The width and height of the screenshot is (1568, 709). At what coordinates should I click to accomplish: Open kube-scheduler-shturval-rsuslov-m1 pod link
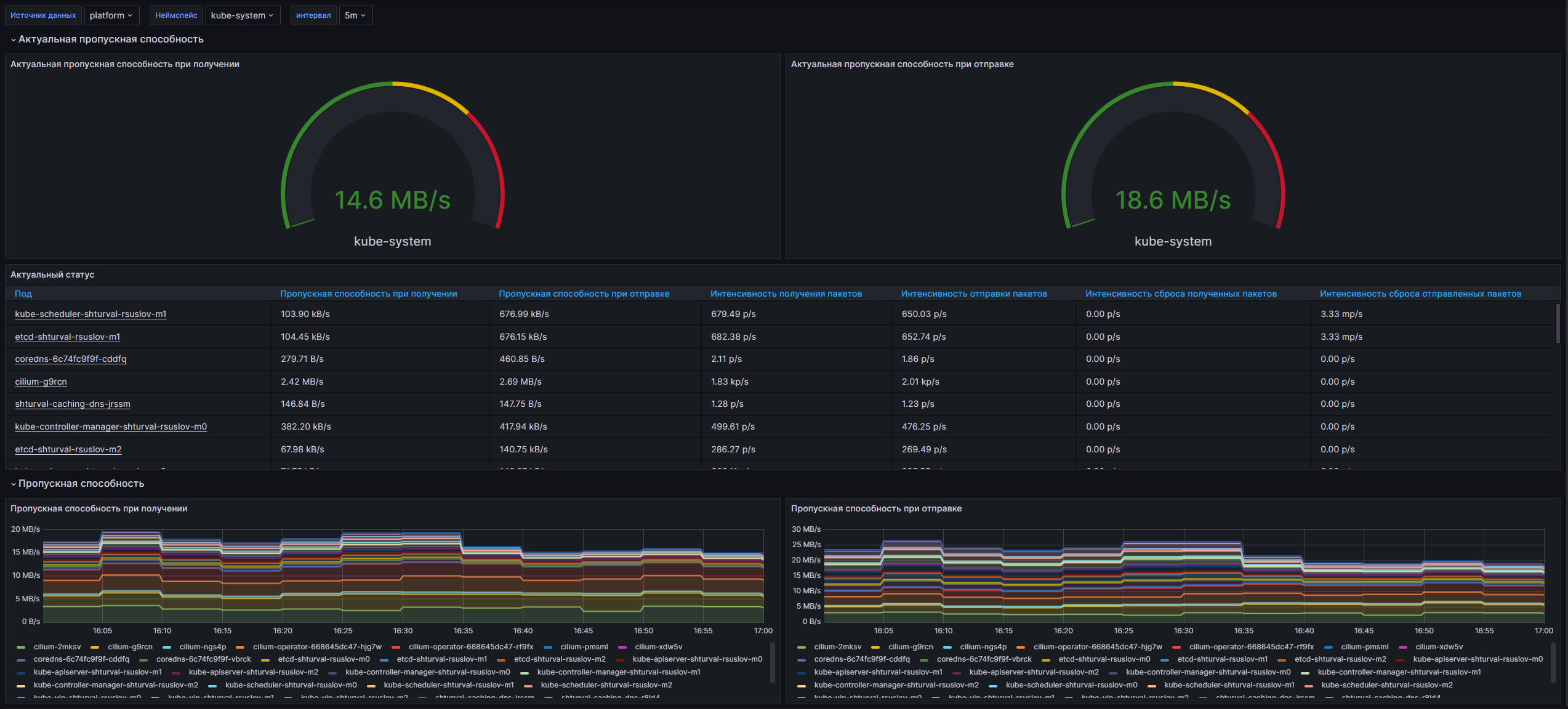coord(90,314)
